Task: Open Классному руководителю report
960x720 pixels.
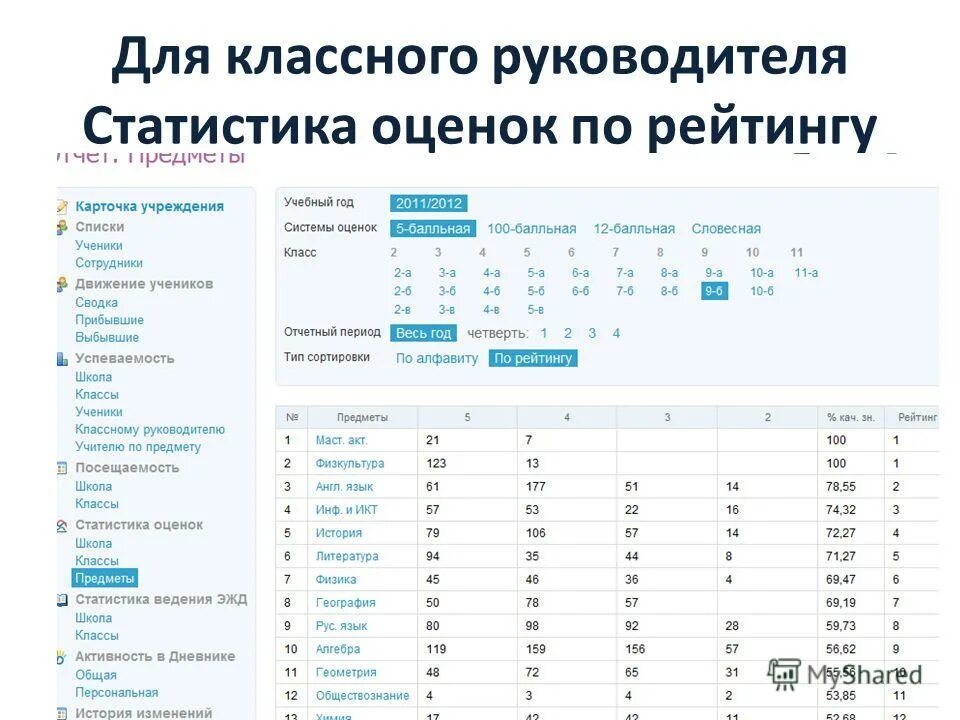Action: 150,430
